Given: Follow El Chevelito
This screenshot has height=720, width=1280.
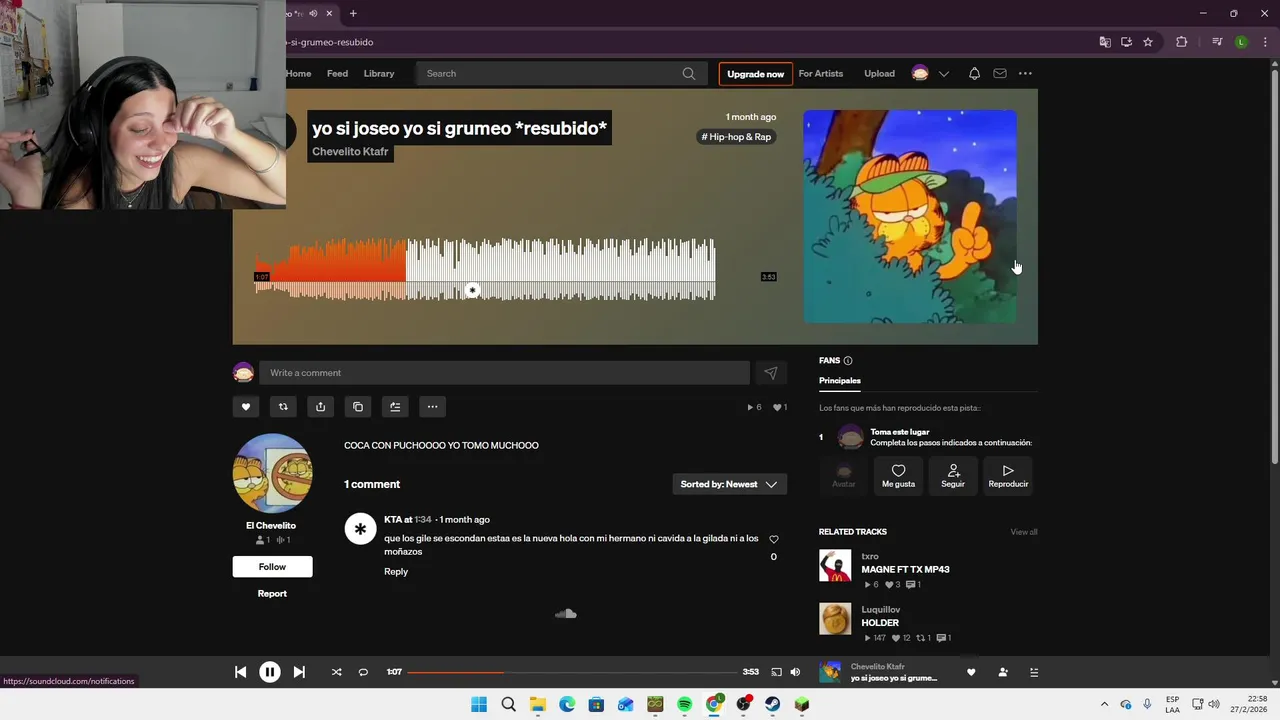Looking at the screenshot, I should [272, 567].
